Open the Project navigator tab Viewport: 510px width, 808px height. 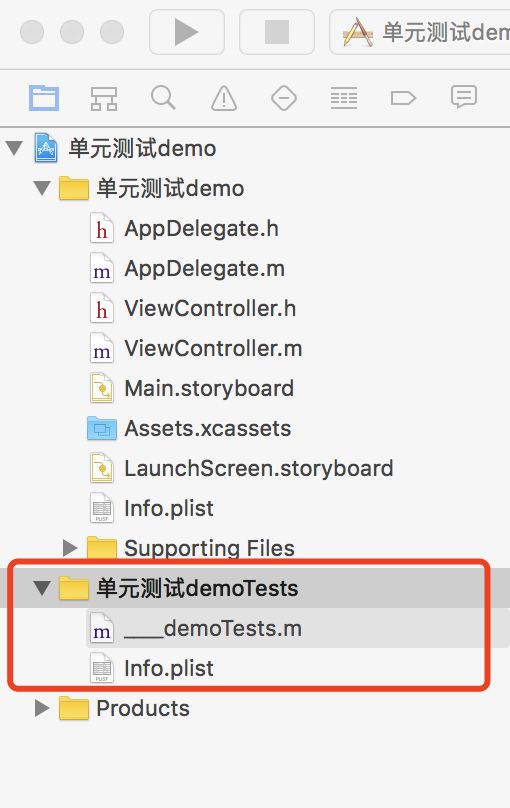[x=44, y=98]
